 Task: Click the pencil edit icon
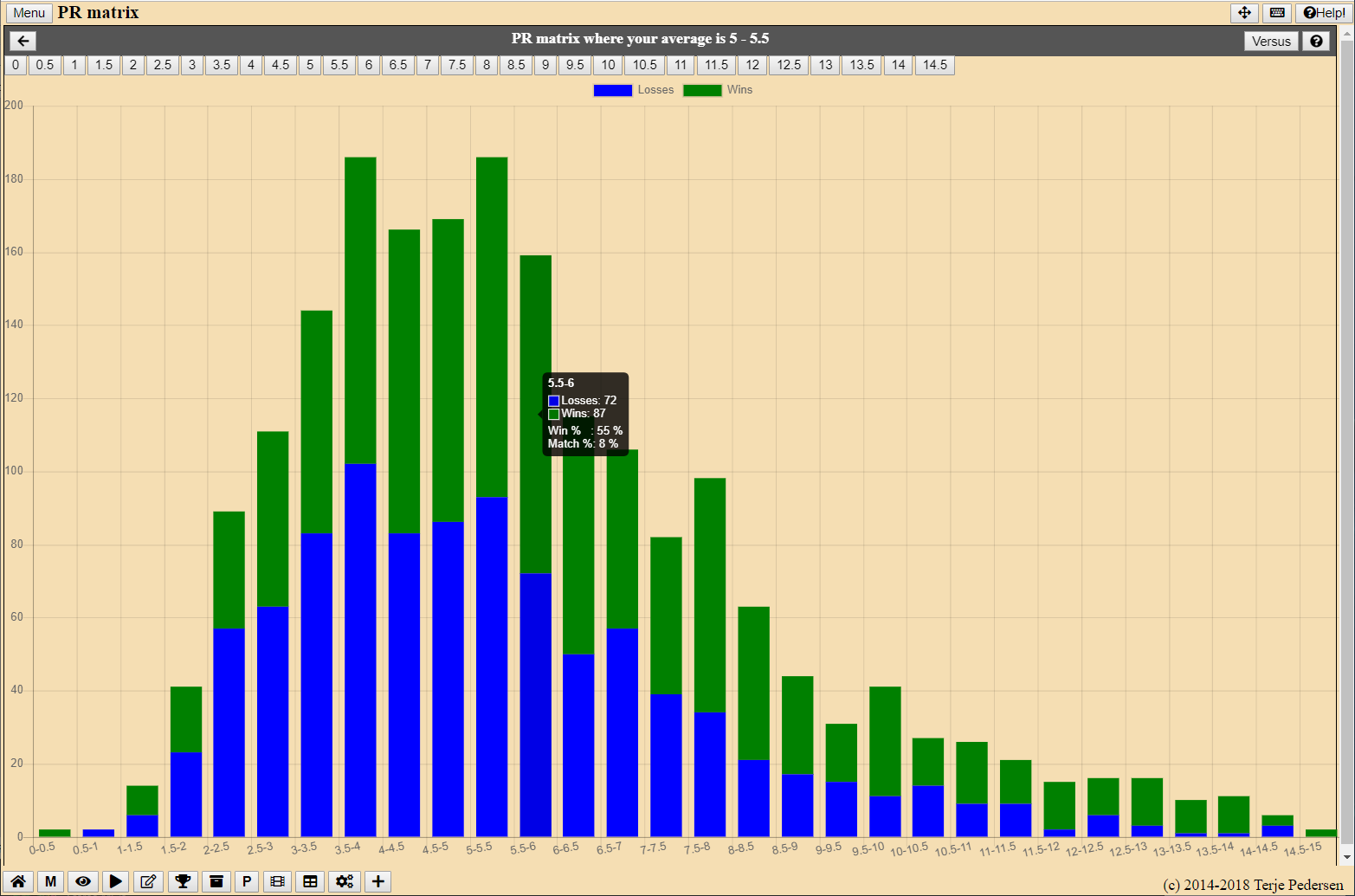tap(148, 881)
